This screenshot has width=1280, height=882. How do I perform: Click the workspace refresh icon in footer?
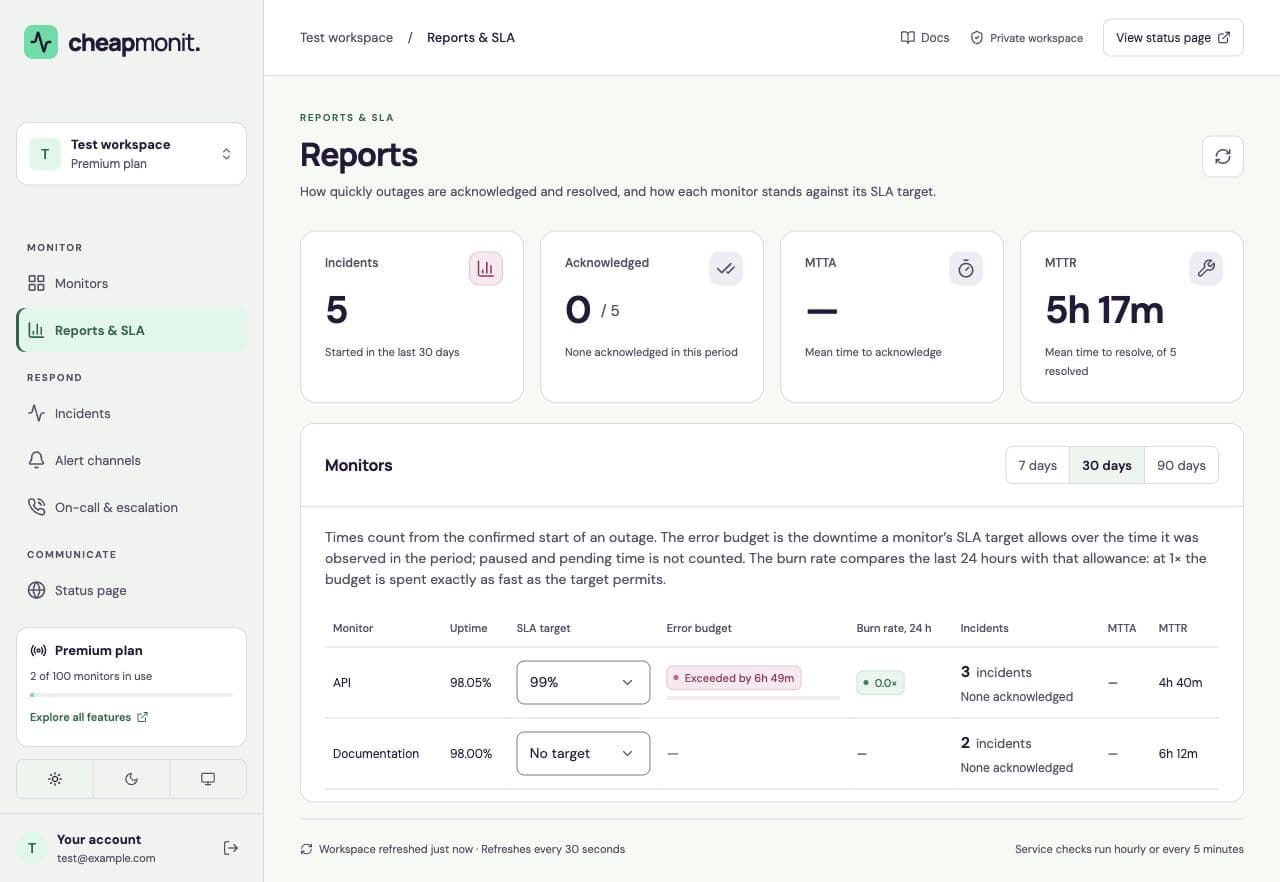tap(306, 849)
